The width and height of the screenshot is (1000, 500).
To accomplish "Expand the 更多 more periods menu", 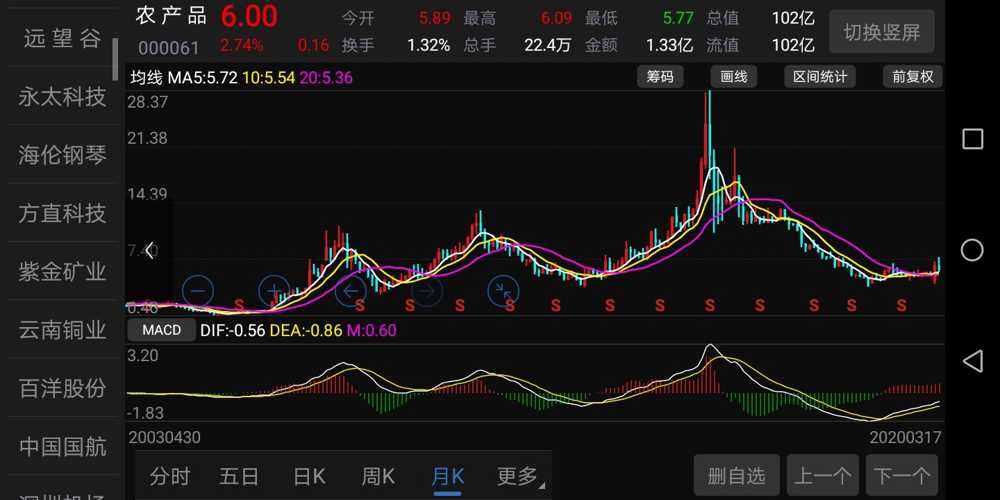I will [x=518, y=476].
